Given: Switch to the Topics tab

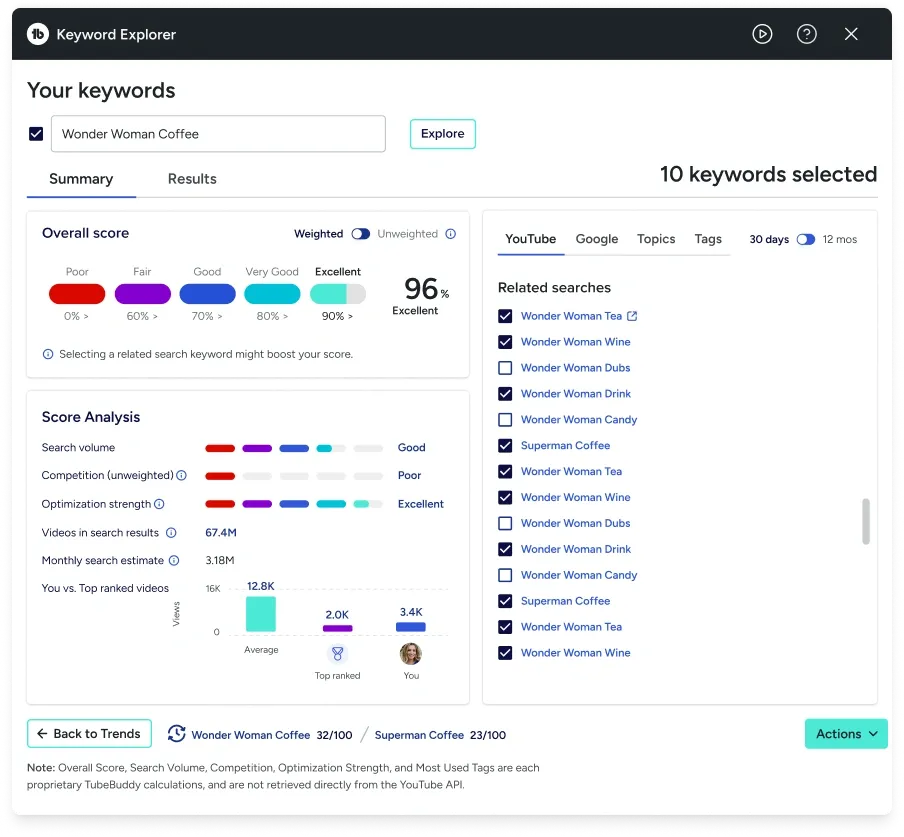Looking at the screenshot, I should [655, 239].
